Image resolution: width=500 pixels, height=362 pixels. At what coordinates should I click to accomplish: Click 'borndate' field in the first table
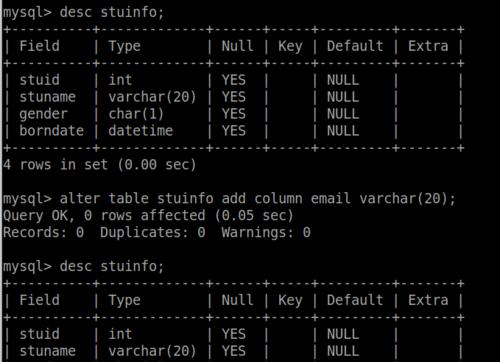51,131
